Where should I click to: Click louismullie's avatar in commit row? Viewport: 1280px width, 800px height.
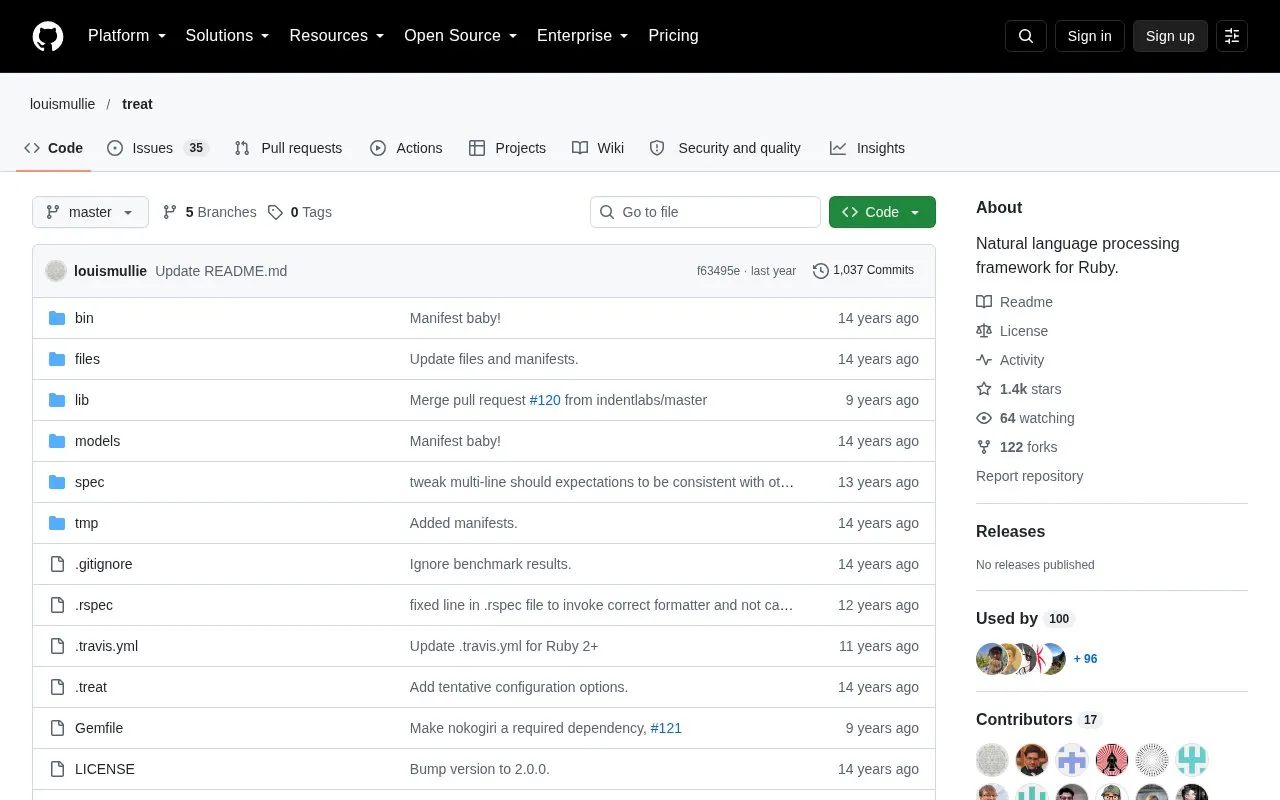click(x=56, y=271)
